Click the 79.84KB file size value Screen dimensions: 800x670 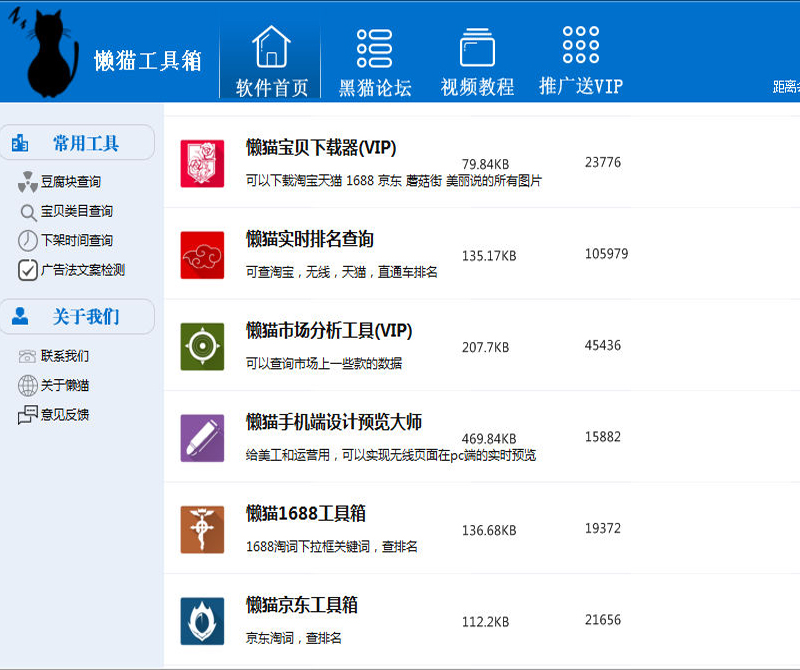point(485,164)
